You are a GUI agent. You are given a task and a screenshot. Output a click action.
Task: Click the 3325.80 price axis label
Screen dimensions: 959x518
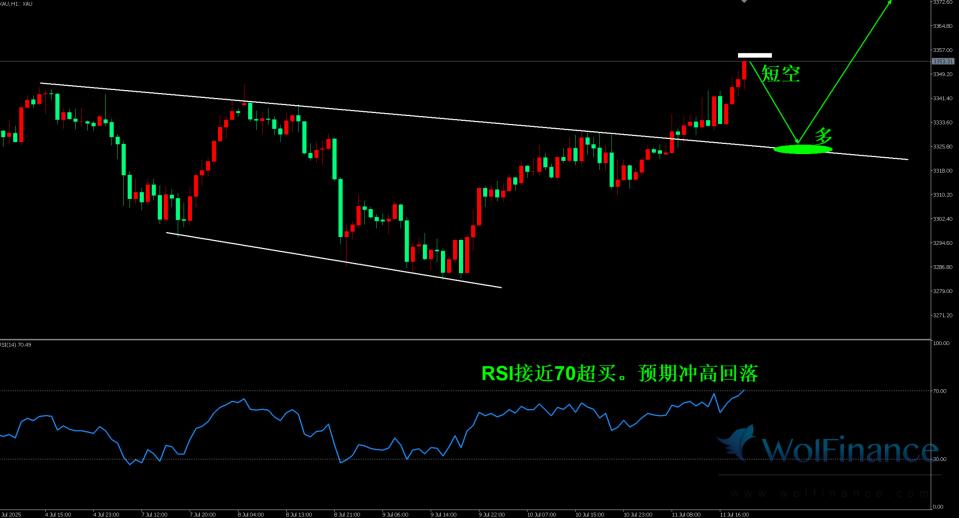(944, 147)
